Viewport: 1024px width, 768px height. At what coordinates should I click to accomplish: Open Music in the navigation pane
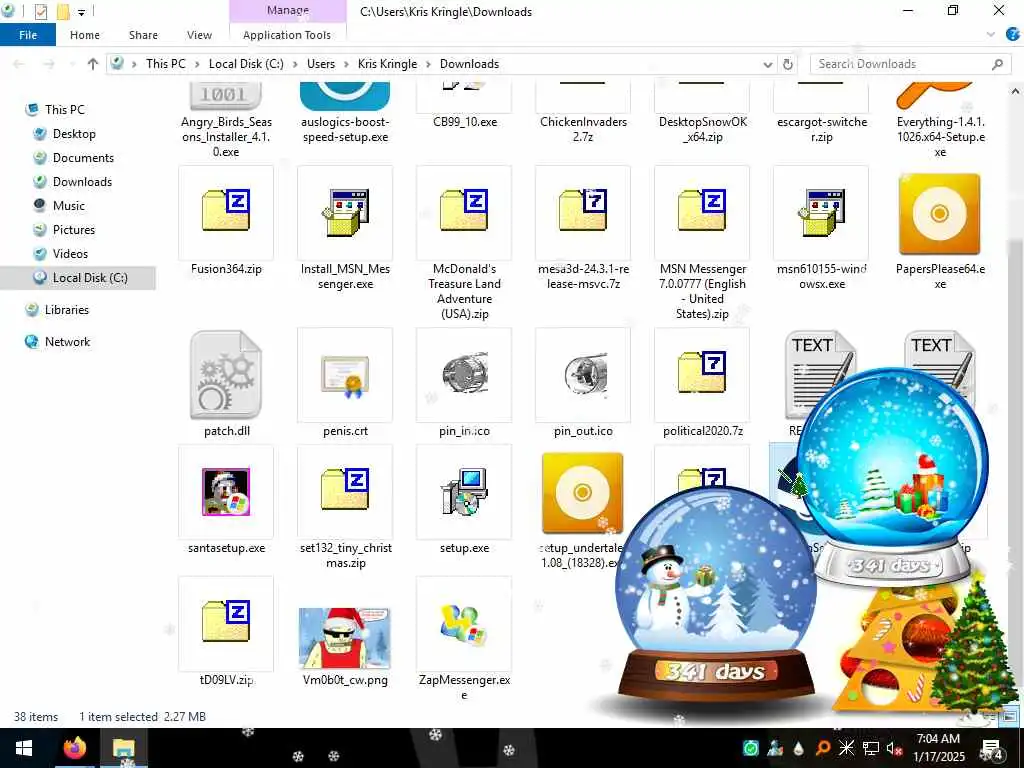[x=69, y=206]
